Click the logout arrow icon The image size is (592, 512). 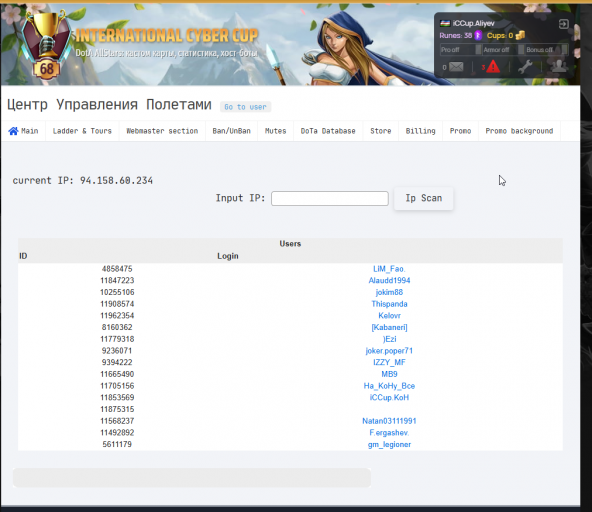click(563, 24)
